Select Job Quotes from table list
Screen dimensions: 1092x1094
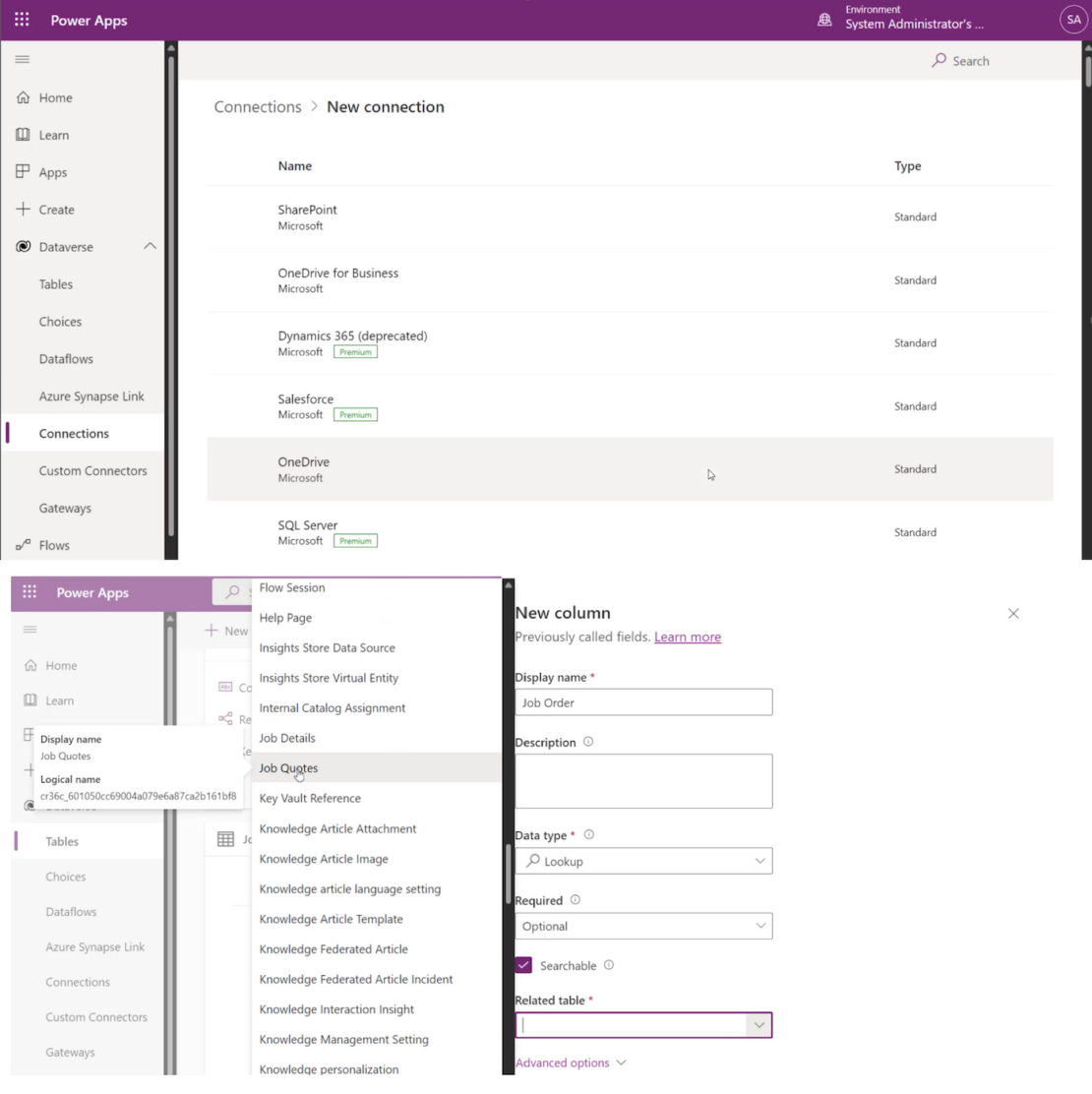[x=288, y=768]
